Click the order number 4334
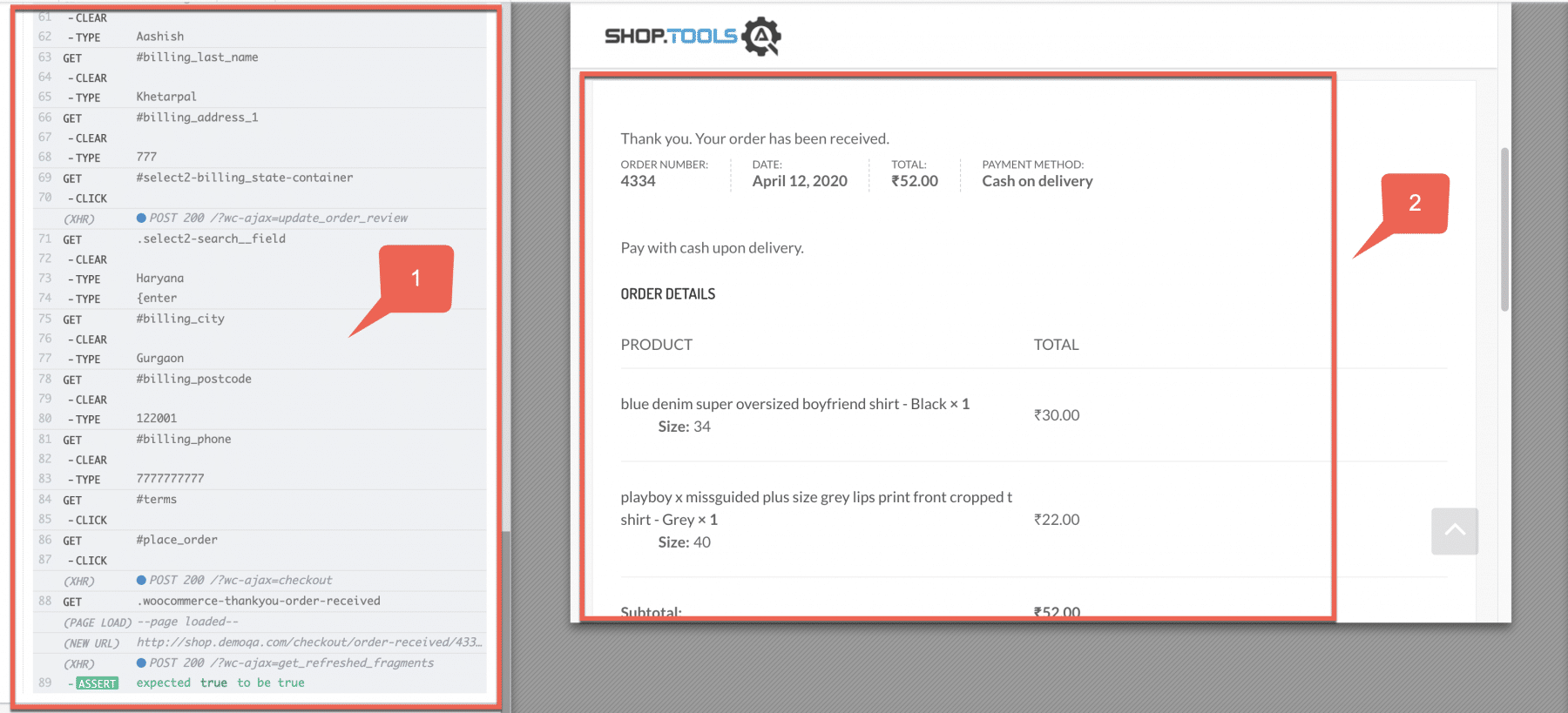This screenshot has width=1568, height=713. point(638,181)
